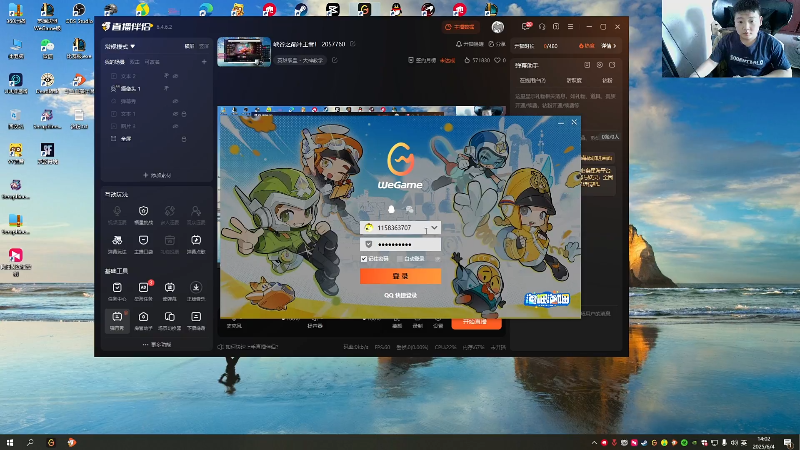
Task: Switch canvas to 竖屏 portrait layout
Action: point(204,46)
